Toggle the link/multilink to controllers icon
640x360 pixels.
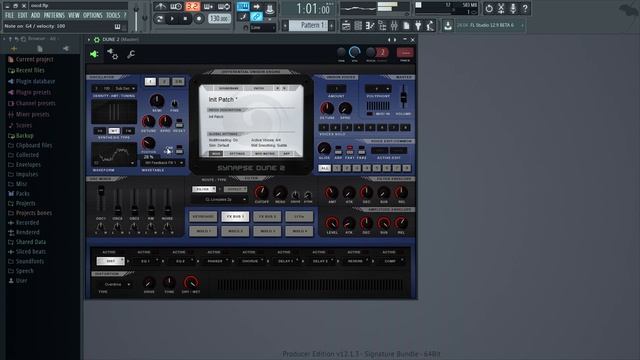(x=256, y=17)
